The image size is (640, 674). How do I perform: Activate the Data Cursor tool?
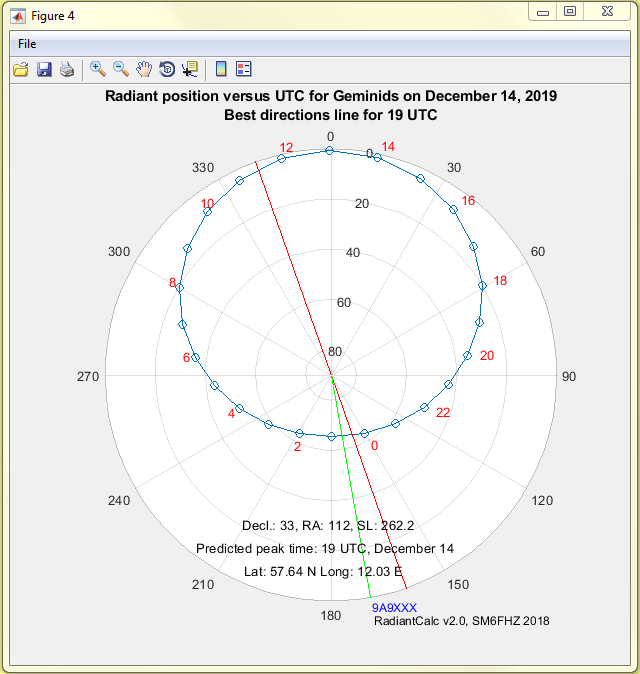[x=190, y=69]
